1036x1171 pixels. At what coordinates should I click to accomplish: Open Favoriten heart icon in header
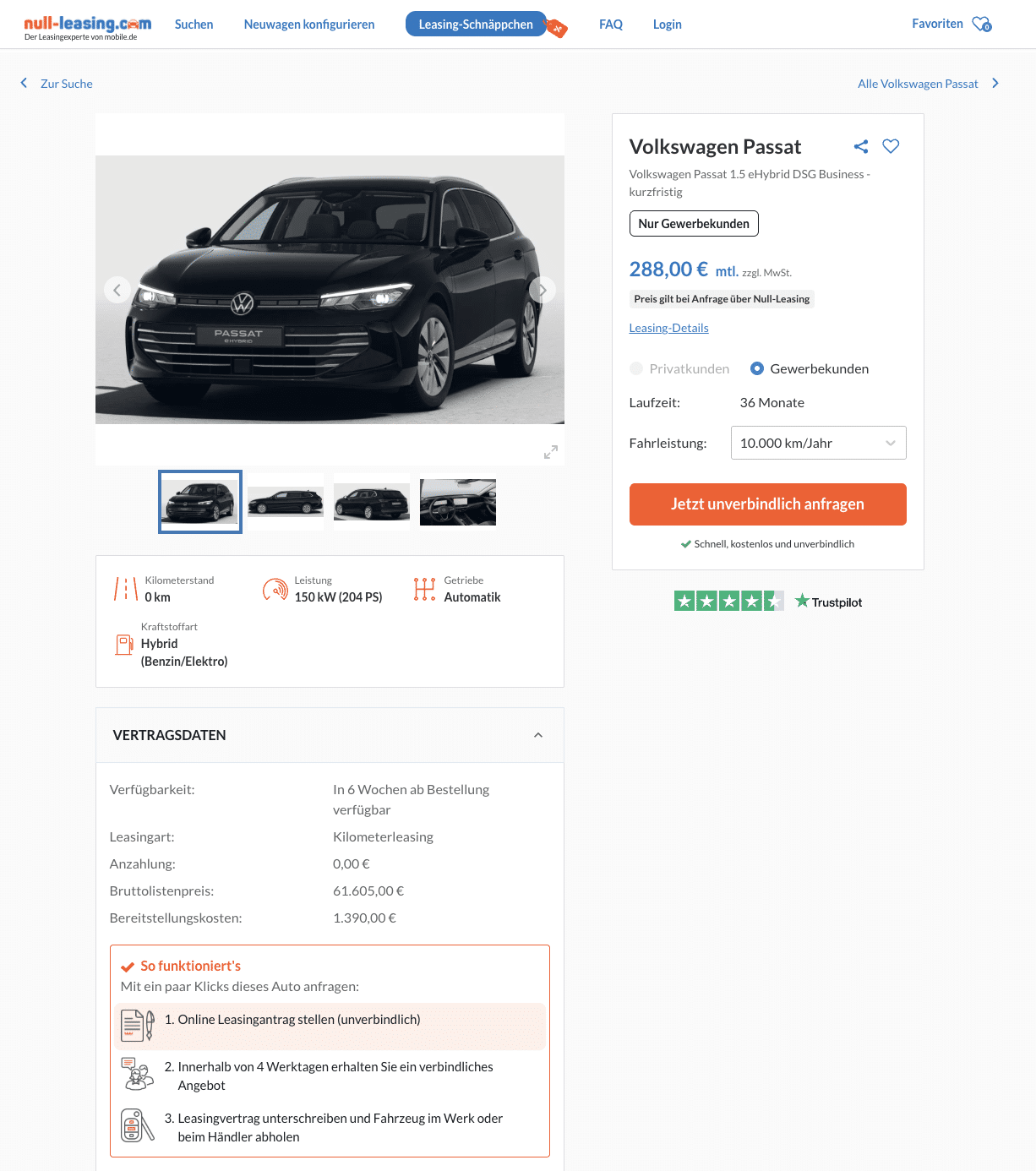click(981, 24)
